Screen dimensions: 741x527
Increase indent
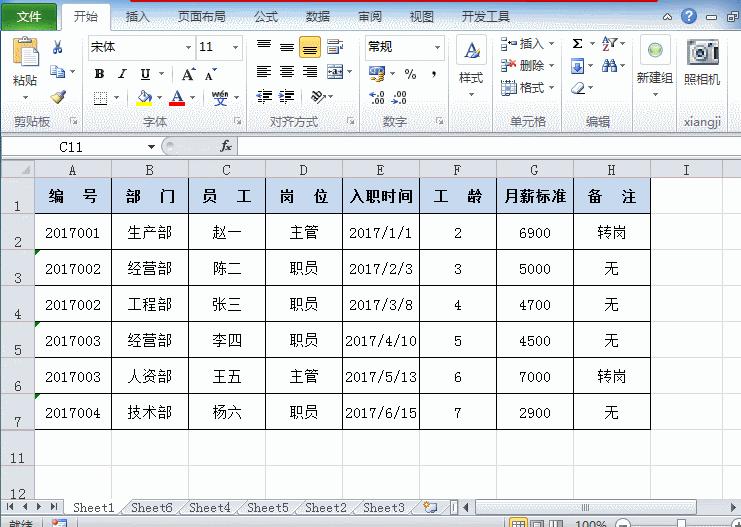click(286, 97)
